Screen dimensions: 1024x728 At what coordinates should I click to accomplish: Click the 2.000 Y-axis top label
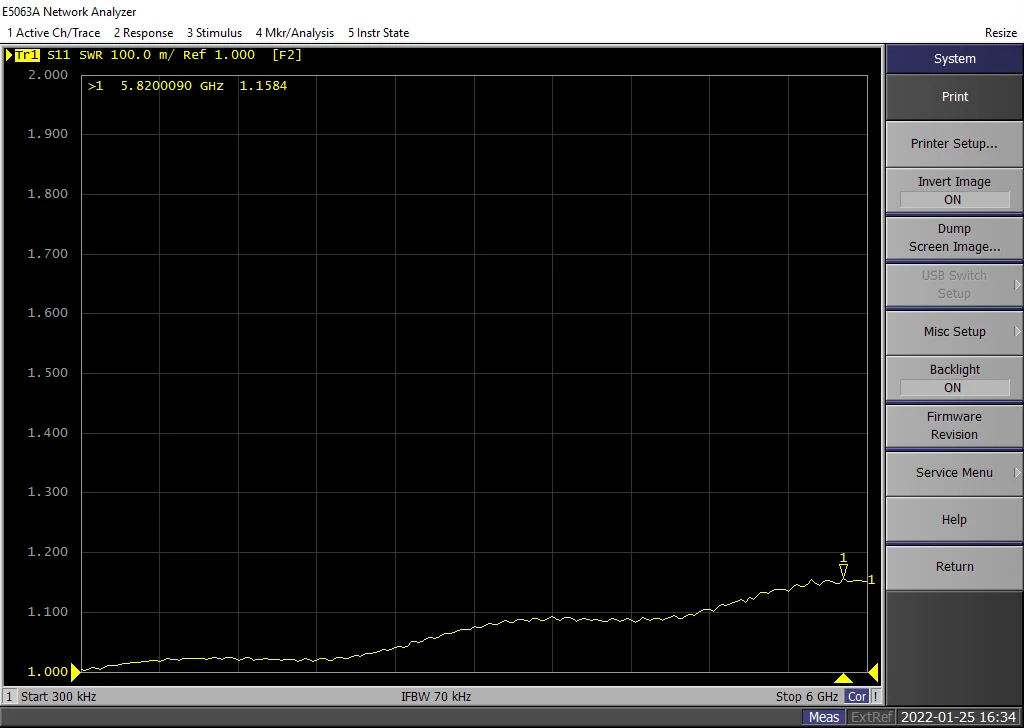[x=47, y=75]
